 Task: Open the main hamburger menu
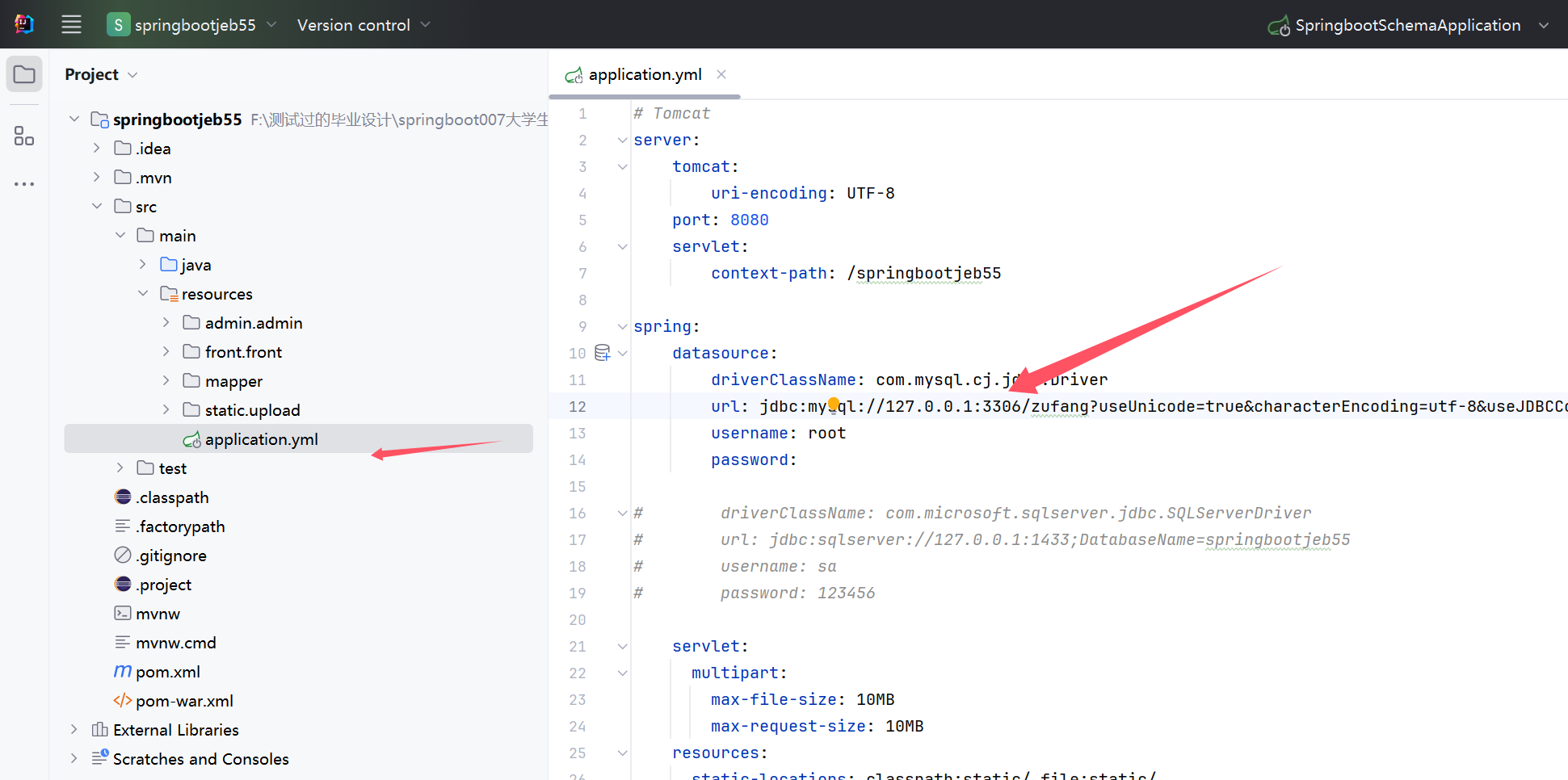(x=71, y=24)
